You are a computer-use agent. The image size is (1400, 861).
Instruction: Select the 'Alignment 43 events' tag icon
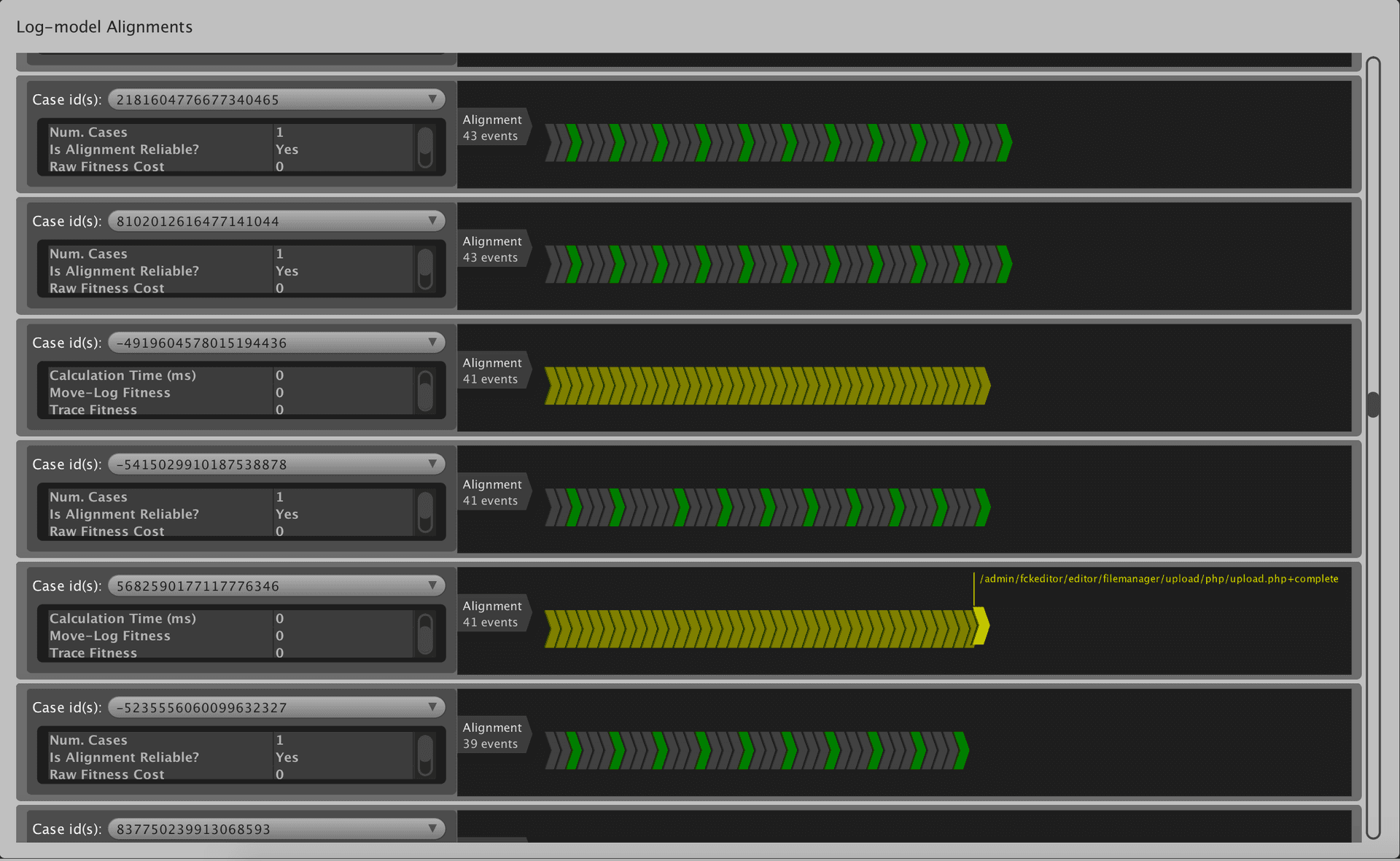[x=492, y=128]
